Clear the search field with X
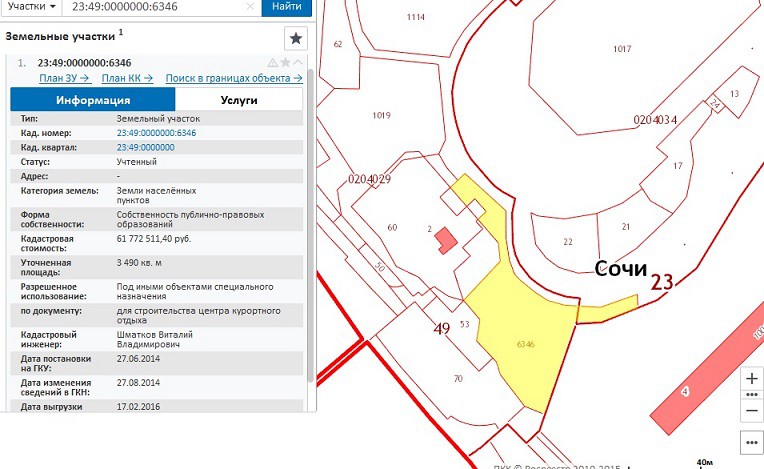This screenshot has width=764, height=469. tap(248, 7)
